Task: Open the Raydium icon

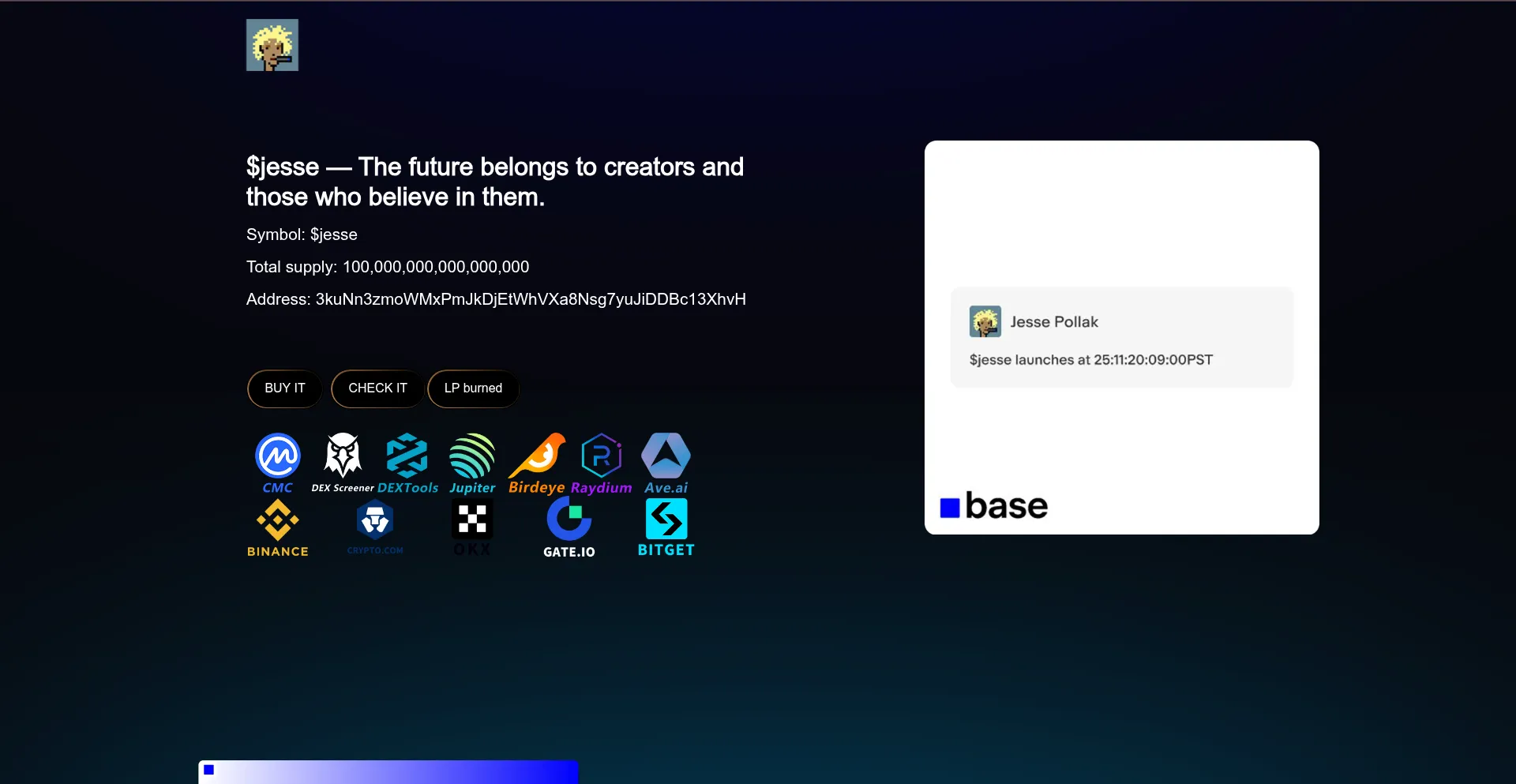Action: 602,463
